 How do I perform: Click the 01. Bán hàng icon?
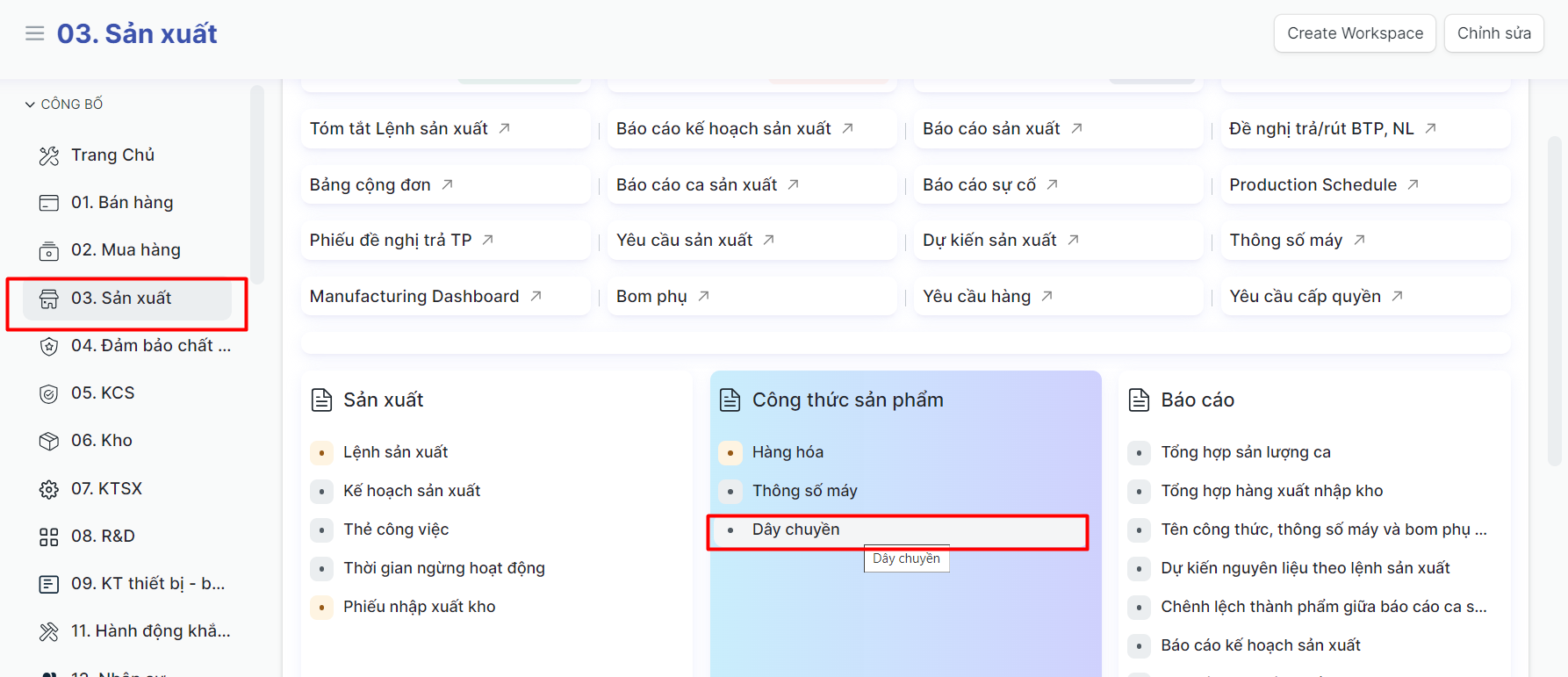point(49,204)
